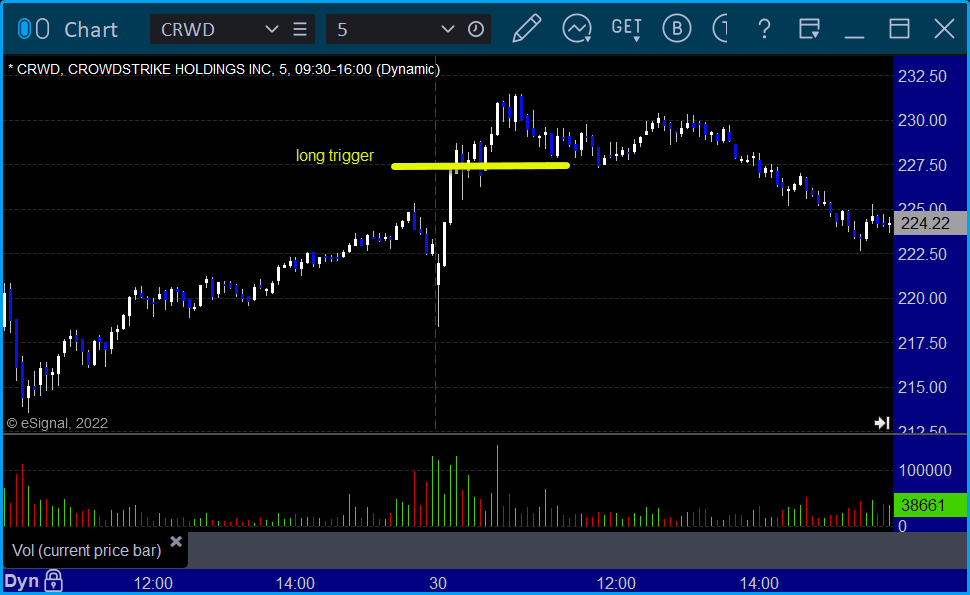Select the Vol (current price bar) label
This screenshot has height=595, width=970.
[87, 550]
